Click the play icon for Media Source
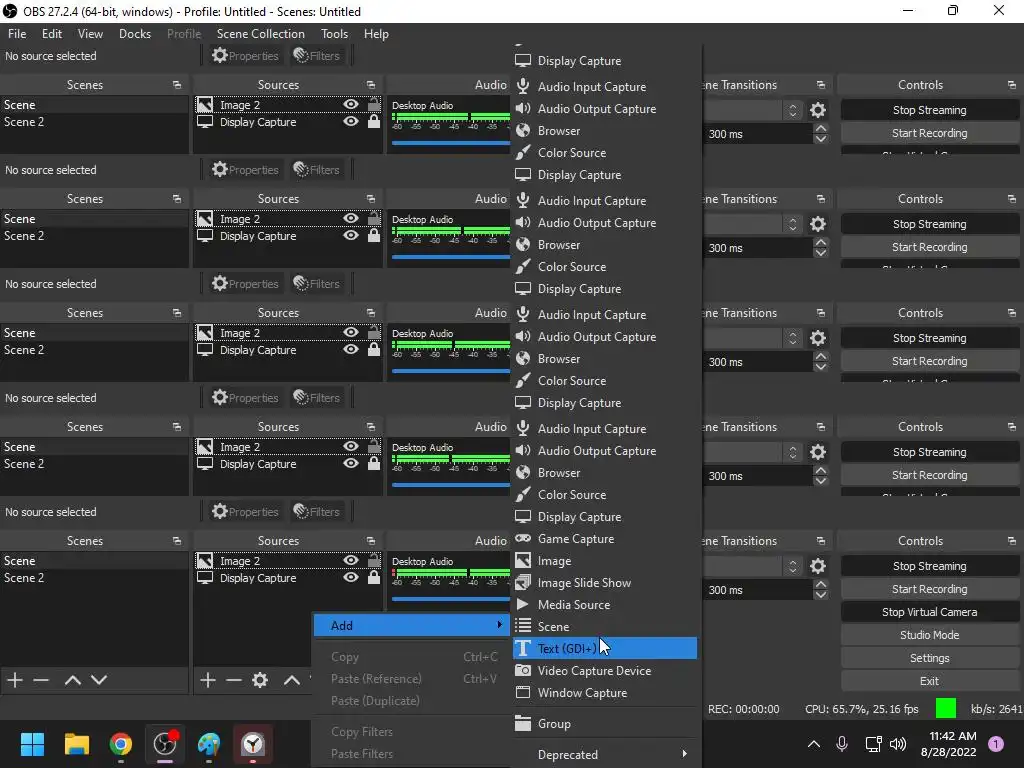 (523, 604)
